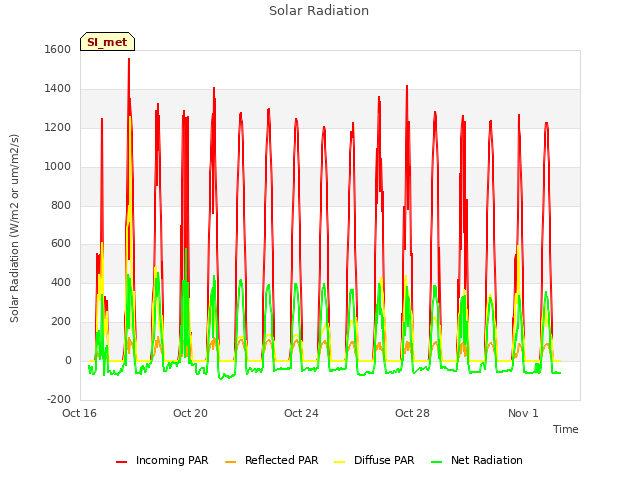Click the 0 y-axis tick label
Image resolution: width=640 pixels, height=480 pixels.
pyautogui.click(x=68, y=361)
